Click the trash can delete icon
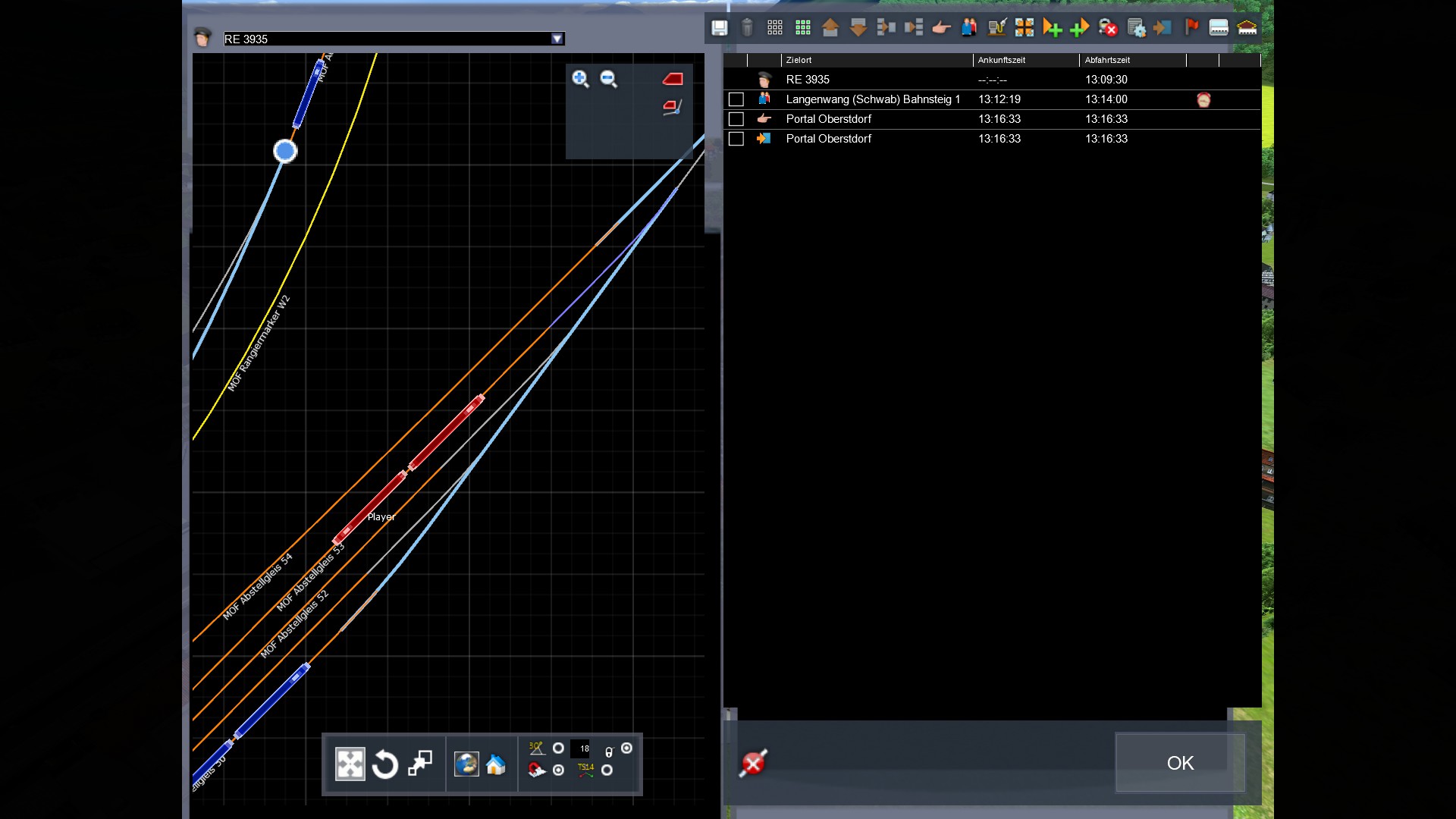 coord(747,28)
